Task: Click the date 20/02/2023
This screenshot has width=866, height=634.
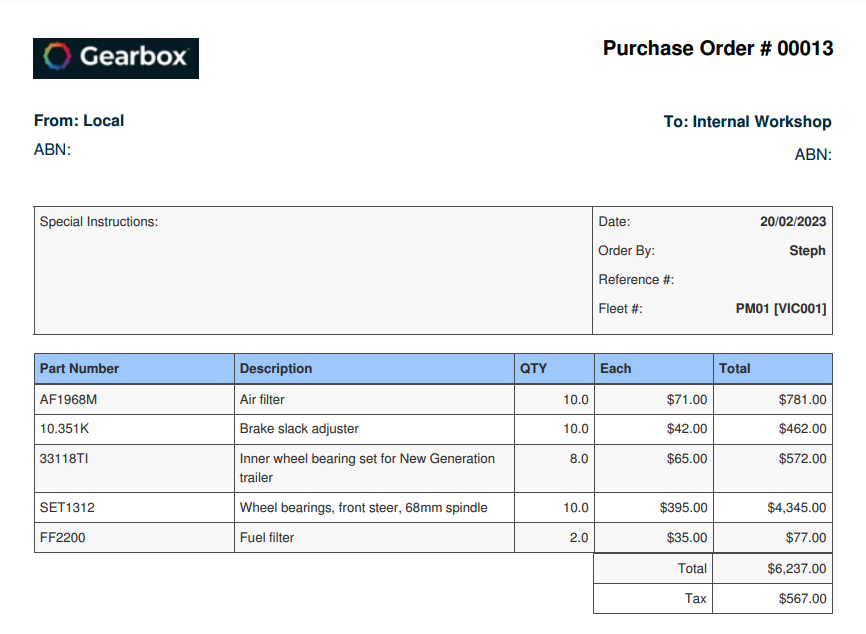Action: click(793, 222)
